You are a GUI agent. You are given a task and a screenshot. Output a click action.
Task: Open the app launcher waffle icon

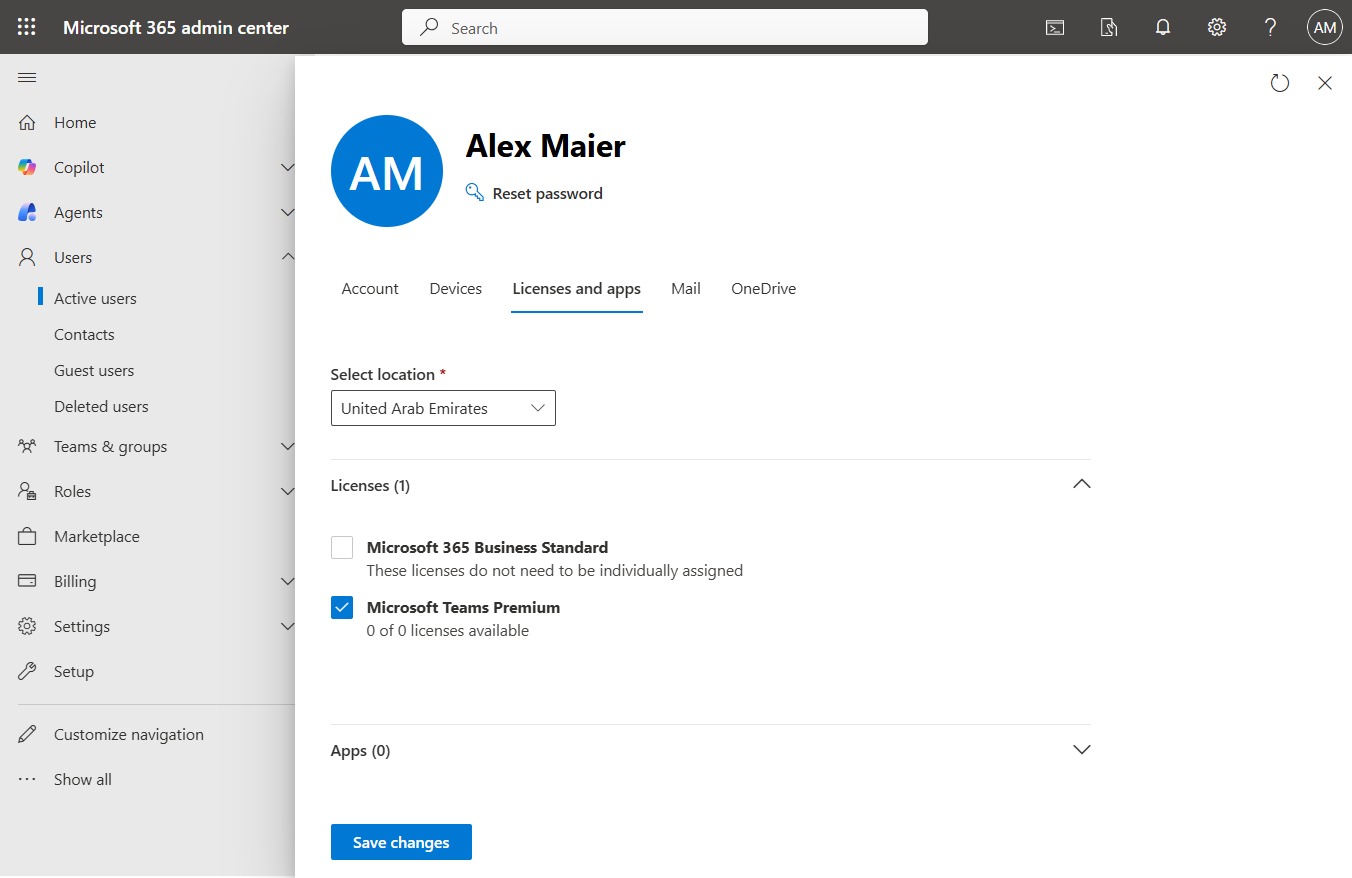pos(27,27)
